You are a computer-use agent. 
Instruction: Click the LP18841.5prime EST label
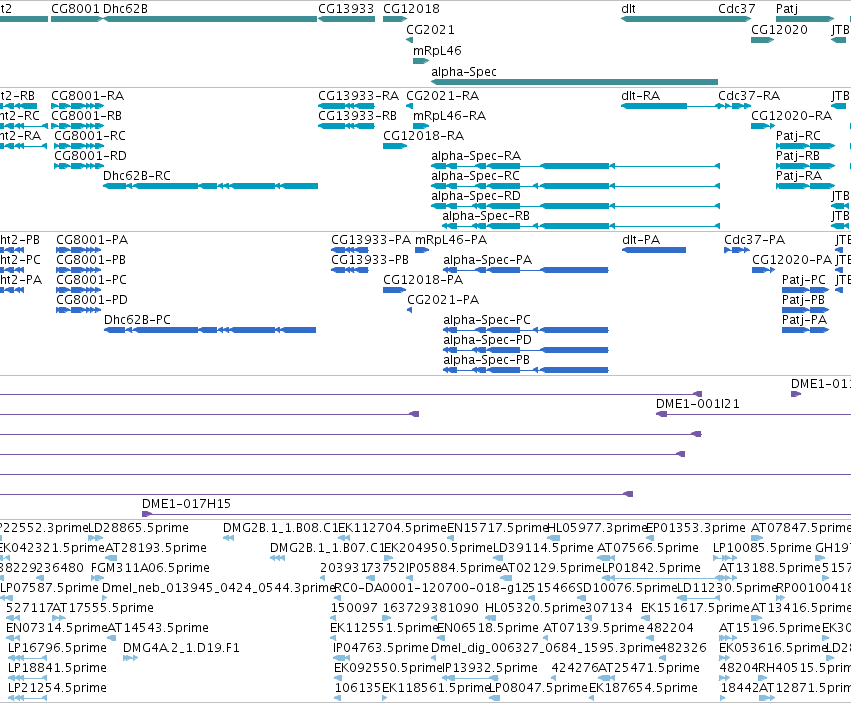click(x=57, y=668)
